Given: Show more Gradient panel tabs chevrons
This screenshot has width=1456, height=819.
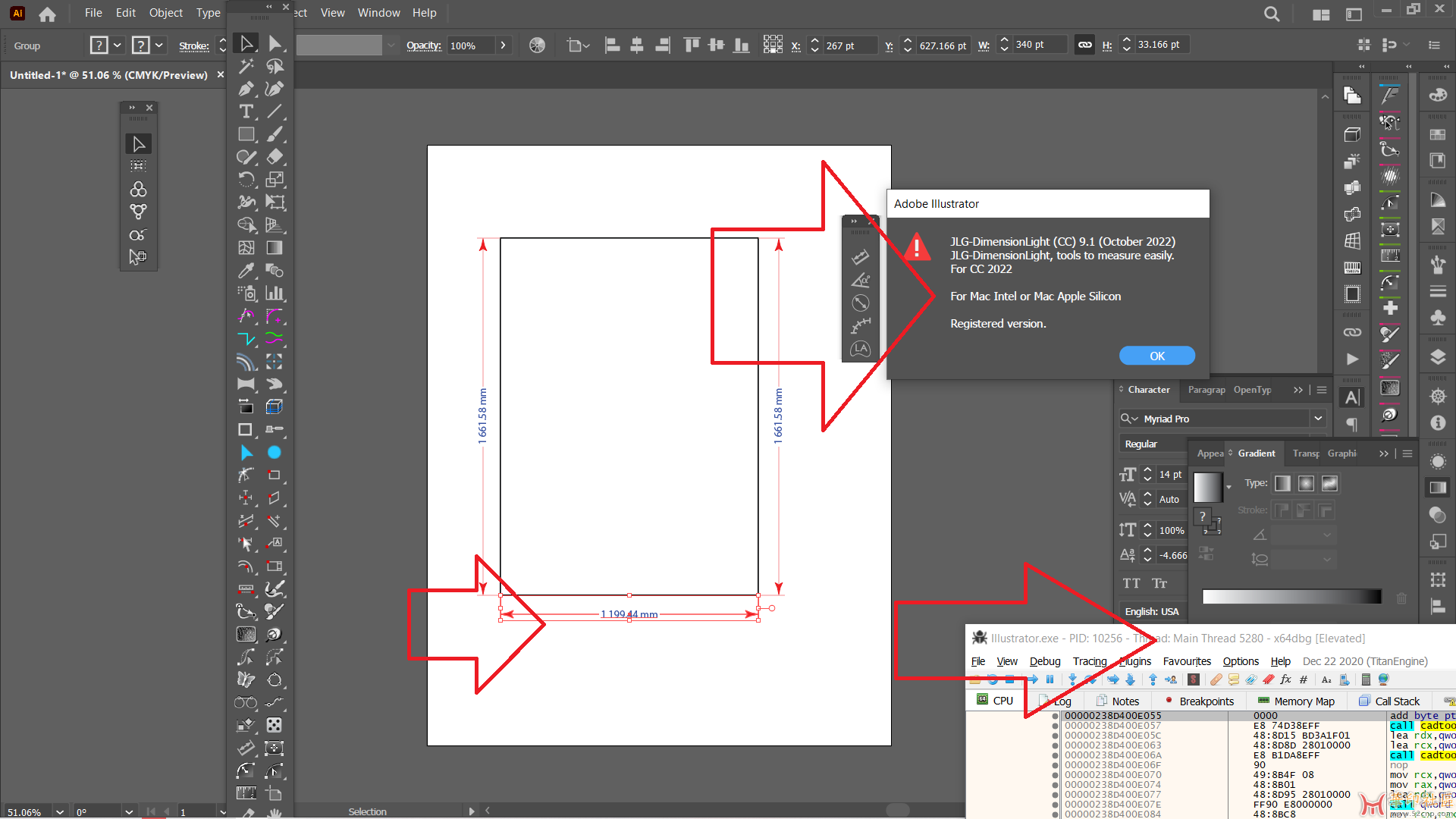Looking at the screenshot, I should click(x=1384, y=453).
